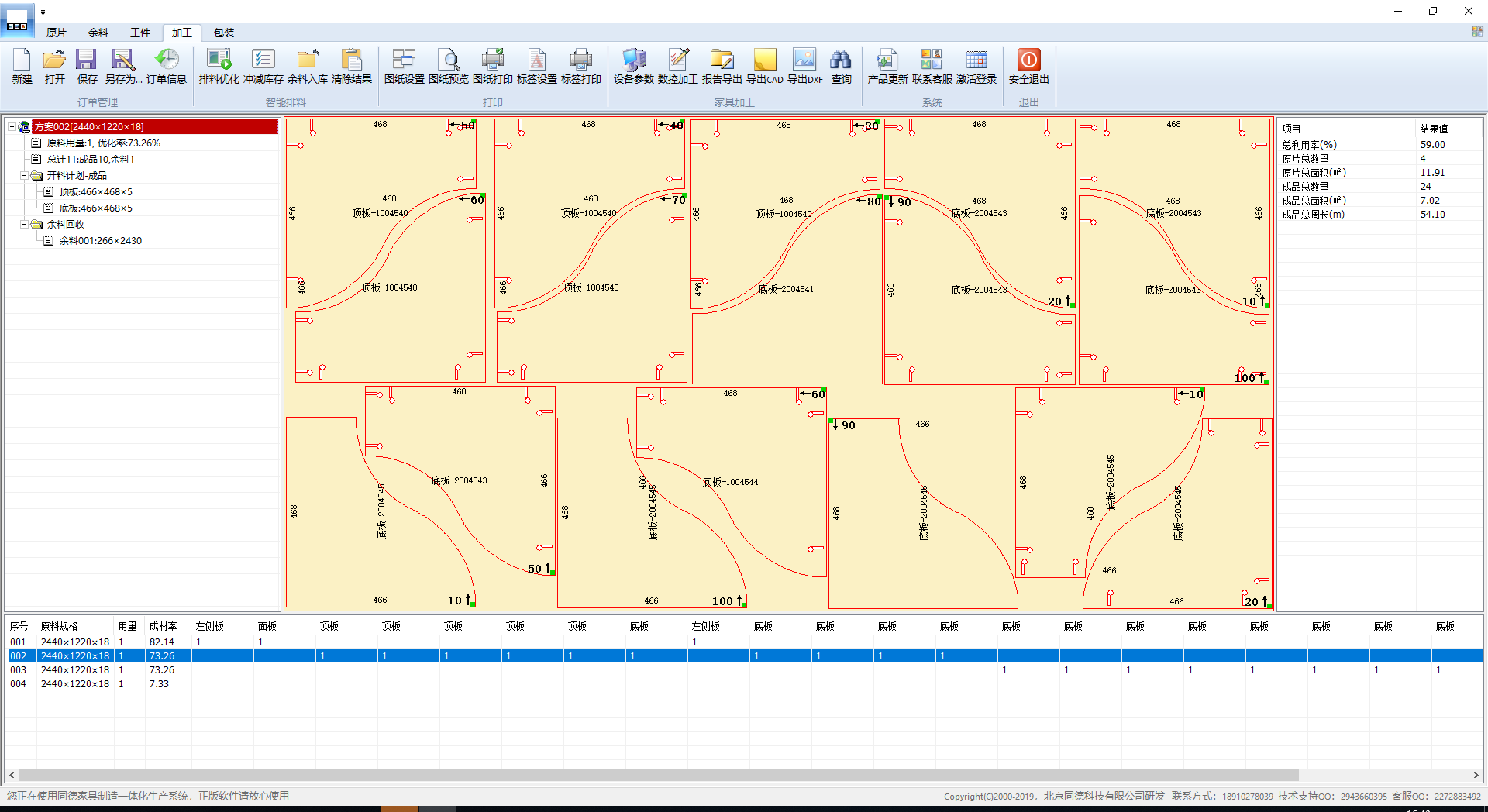Collapse the 方案002 root tree node
Viewport: 1488px width, 812px height.
(x=12, y=127)
